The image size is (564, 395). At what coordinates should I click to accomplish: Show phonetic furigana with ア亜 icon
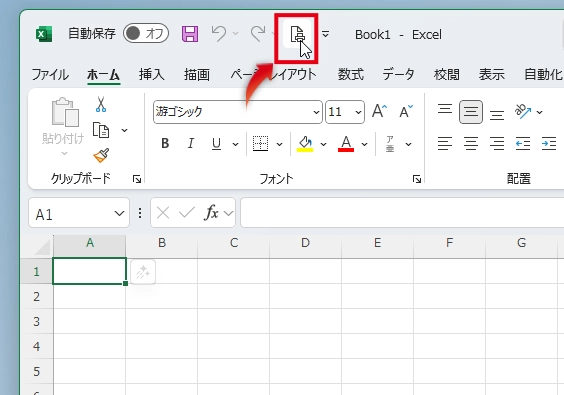click(390, 144)
